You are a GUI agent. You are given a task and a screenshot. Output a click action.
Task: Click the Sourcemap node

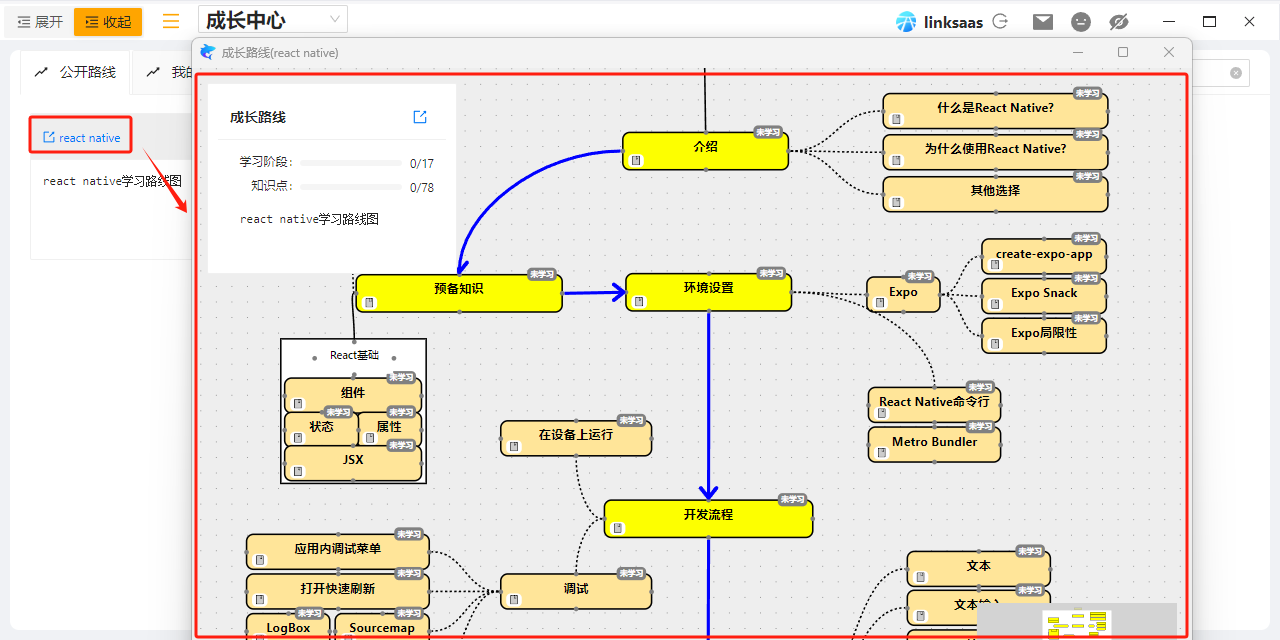[382, 627]
